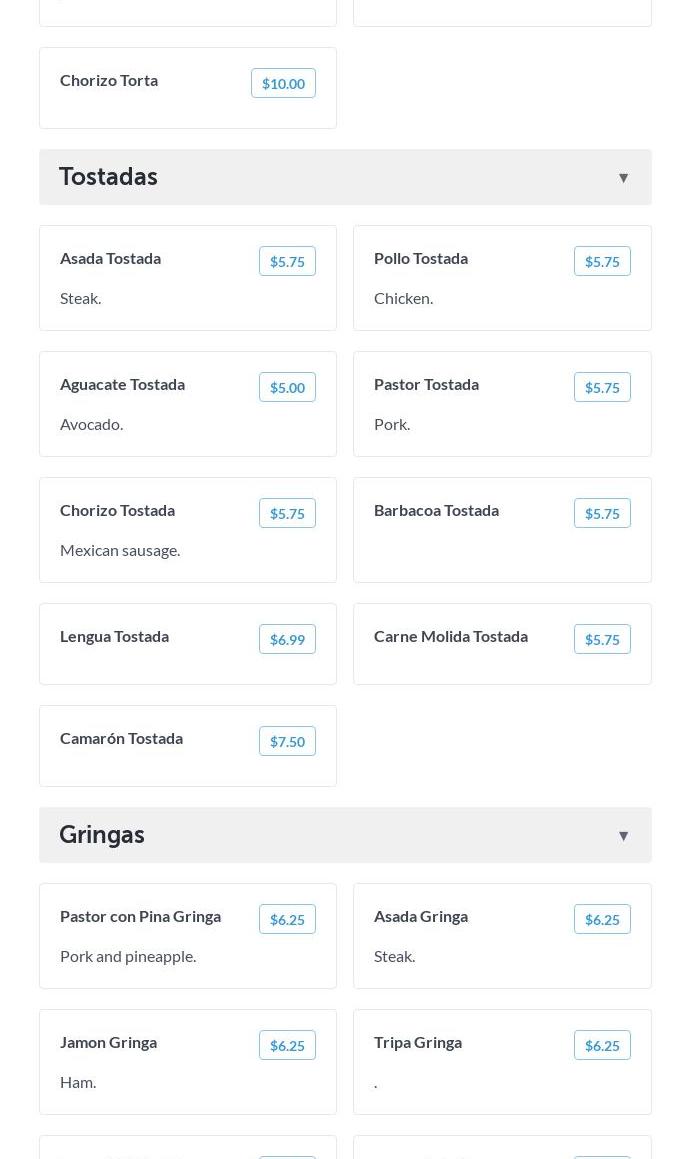Open the Lengua Tostada item title
The width and height of the screenshot is (690, 1159).
114,636
